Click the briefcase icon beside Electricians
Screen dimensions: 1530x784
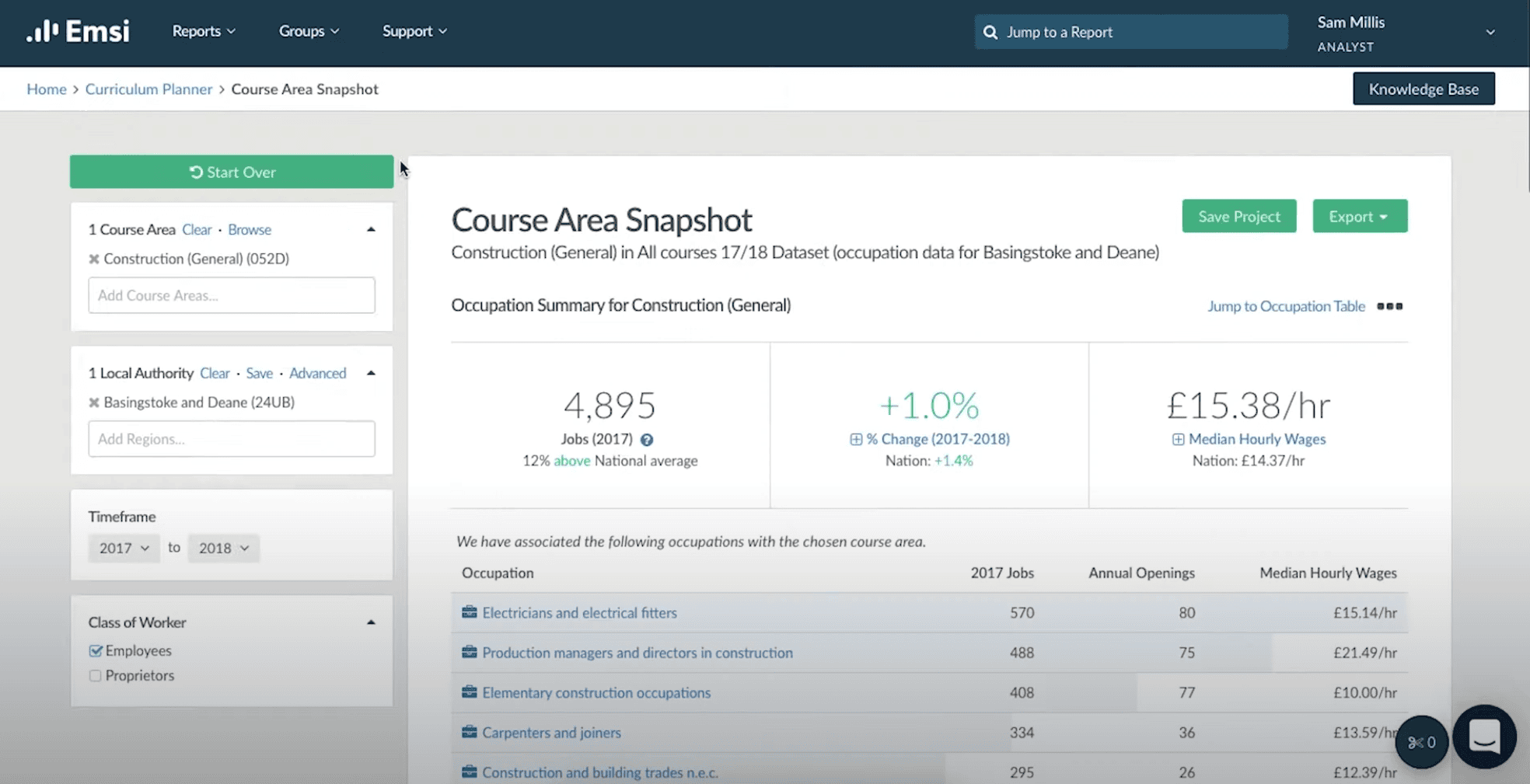point(469,612)
